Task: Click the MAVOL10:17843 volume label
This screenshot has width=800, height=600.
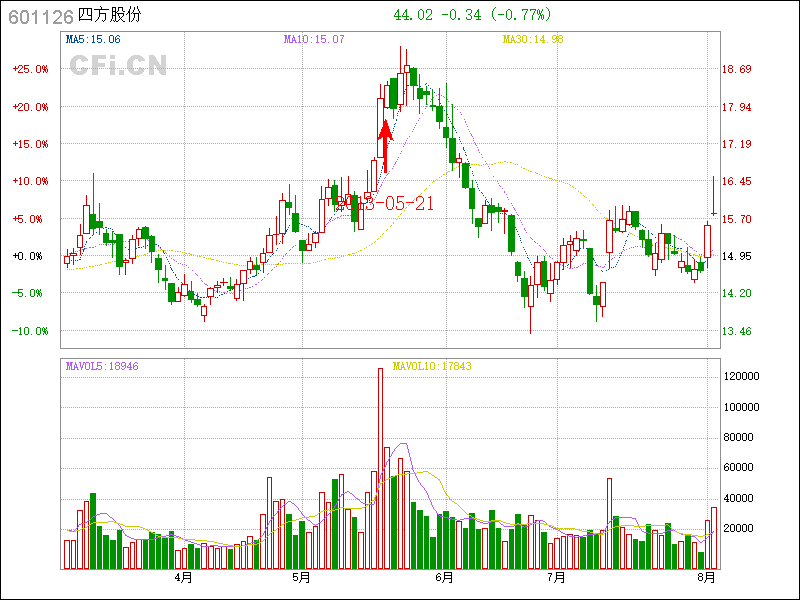Action: [x=432, y=366]
